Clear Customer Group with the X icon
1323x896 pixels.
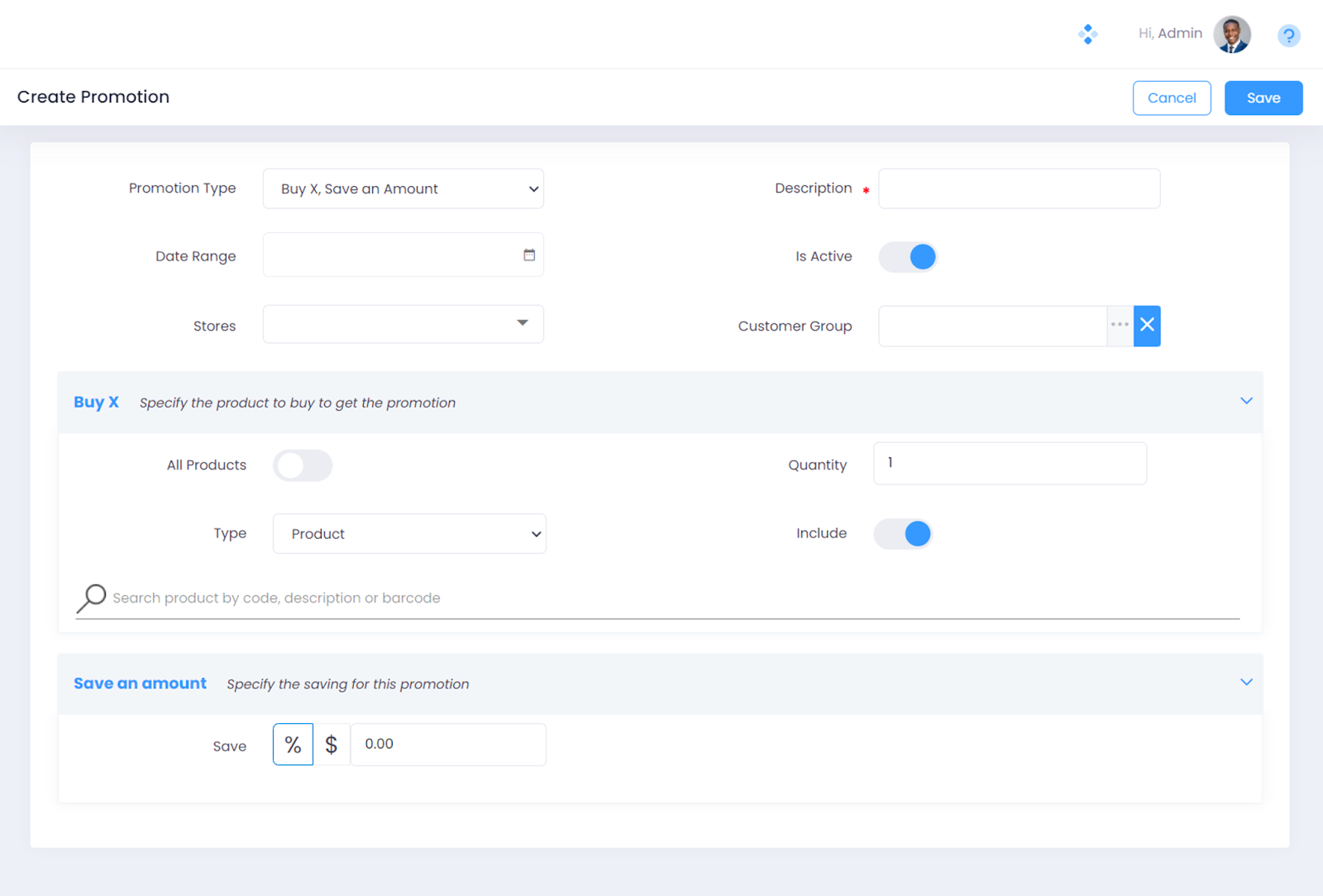(1147, 326)
